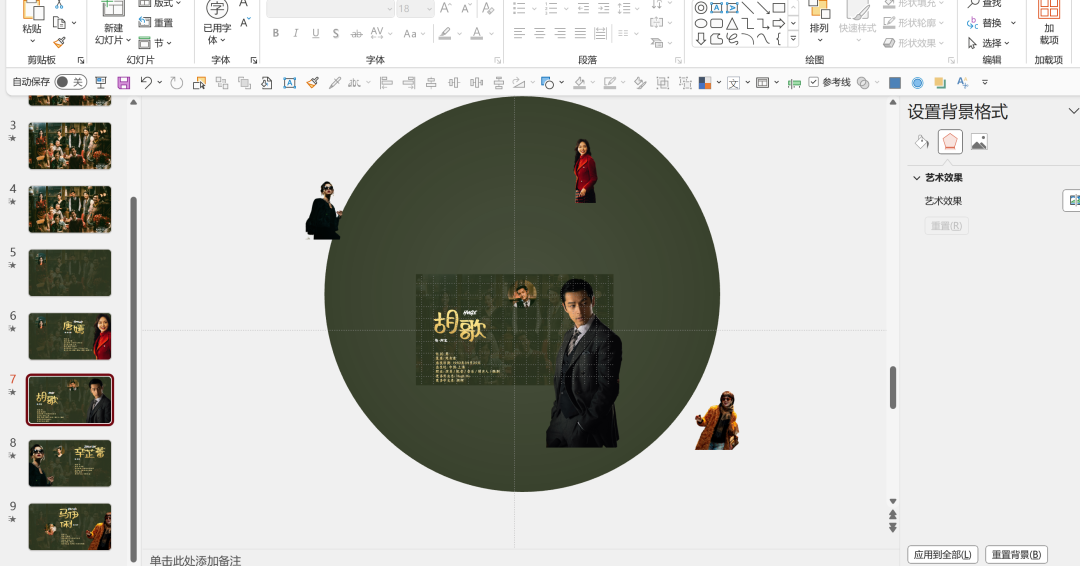Open the Effects pentagon tab in pane
1080x566 pixels.
tap(950, 142)
